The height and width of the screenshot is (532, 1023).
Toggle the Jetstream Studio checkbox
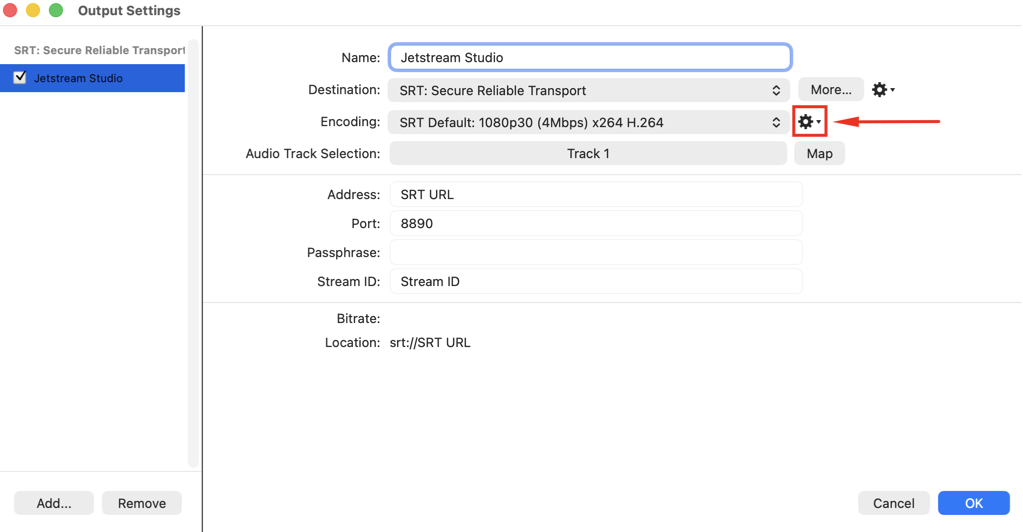coord(20,78)
